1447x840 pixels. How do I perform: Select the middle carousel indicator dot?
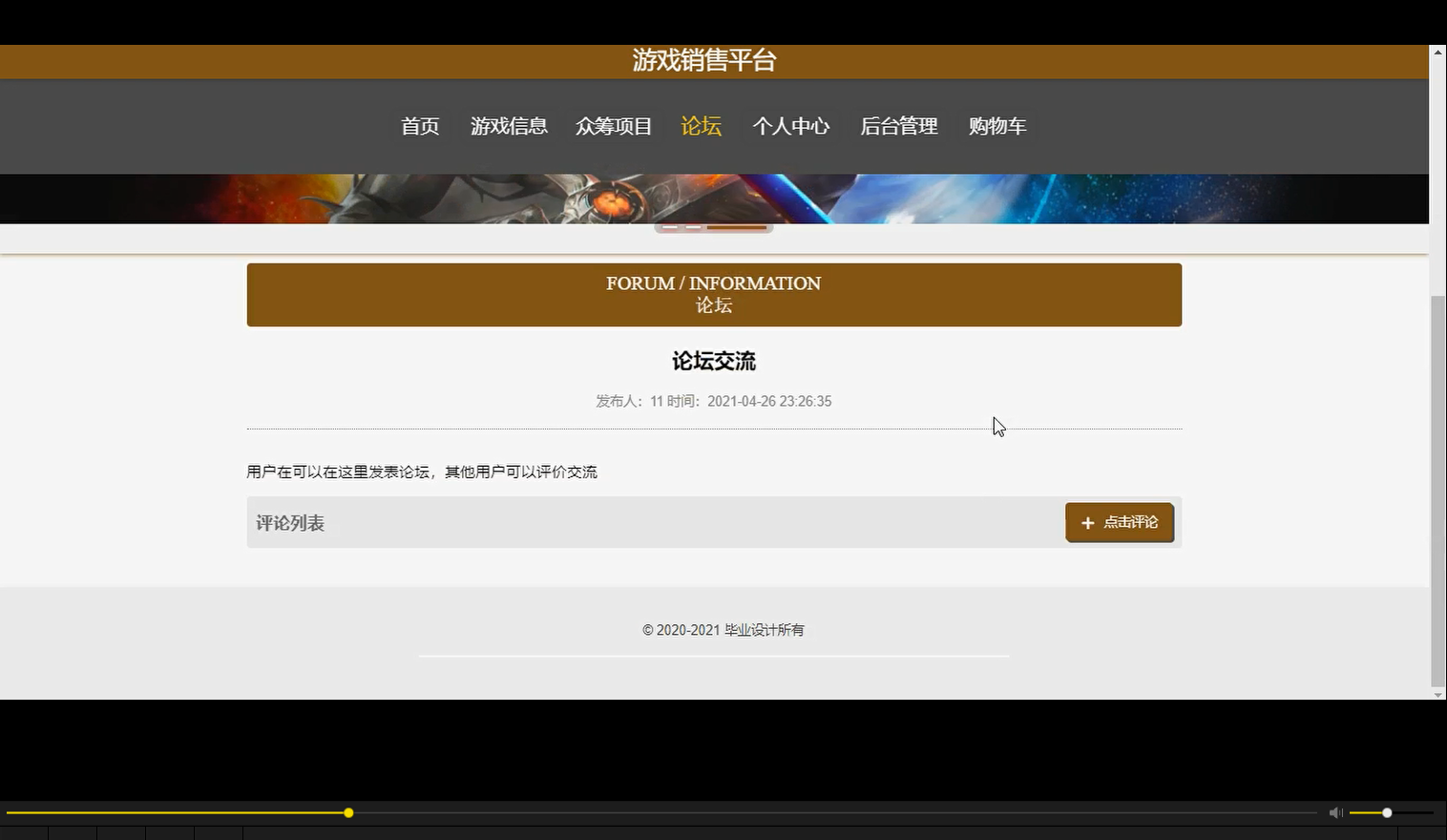[695, 227]
